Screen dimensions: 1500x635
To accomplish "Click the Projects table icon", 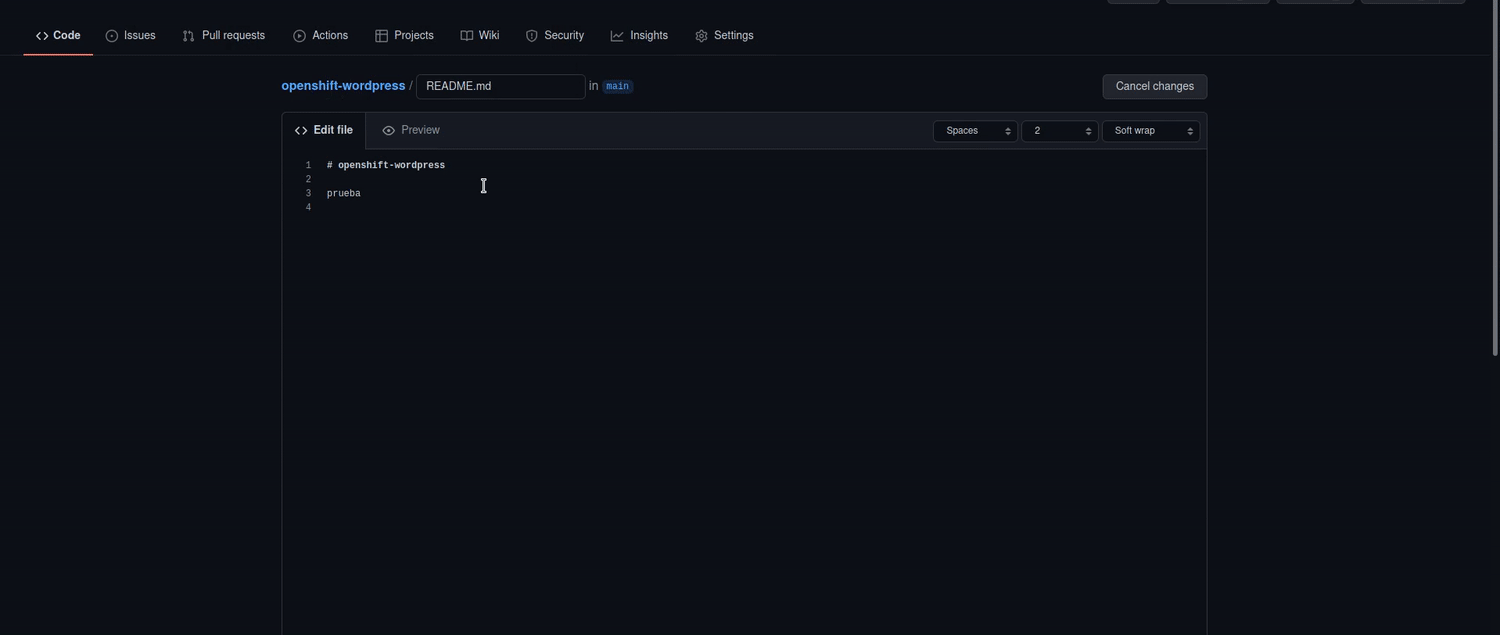I will coord(381,36).
